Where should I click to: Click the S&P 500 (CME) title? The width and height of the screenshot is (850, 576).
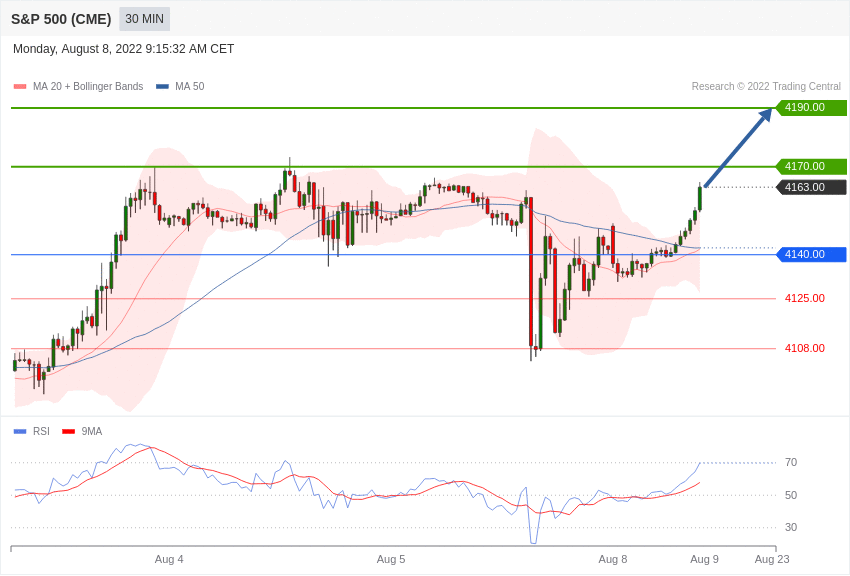click(61, 19)
